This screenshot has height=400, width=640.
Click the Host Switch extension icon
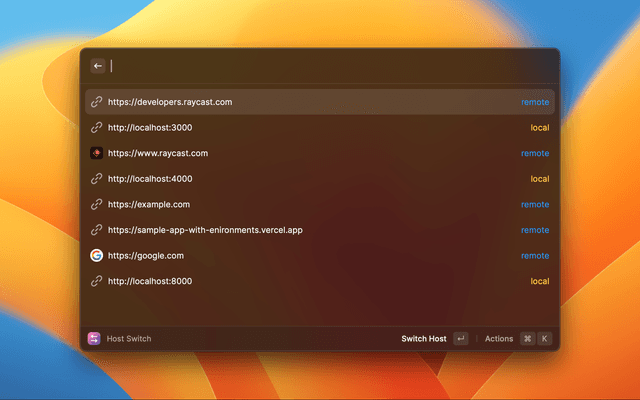tap(94, 339)
